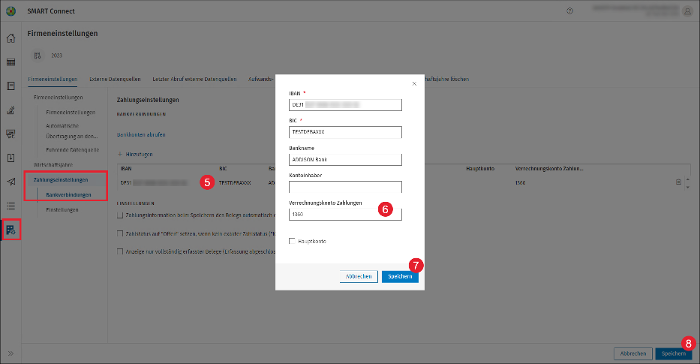Screen dimensions: 700x364
Task: Open the paper plane sidebar icon
Action: [11, 181]
